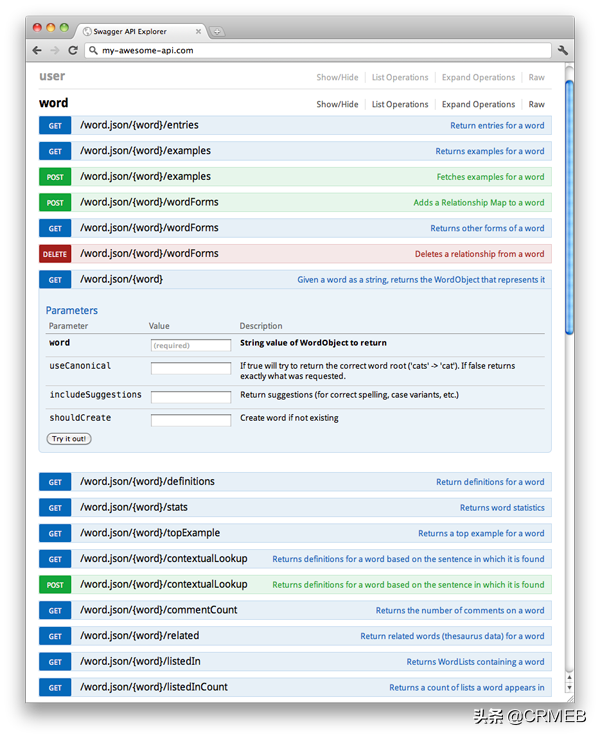Screen dimensions: 600x738
Task: Click GET badge for /word.json/{word}/listedIn
Action: [55, 662]
